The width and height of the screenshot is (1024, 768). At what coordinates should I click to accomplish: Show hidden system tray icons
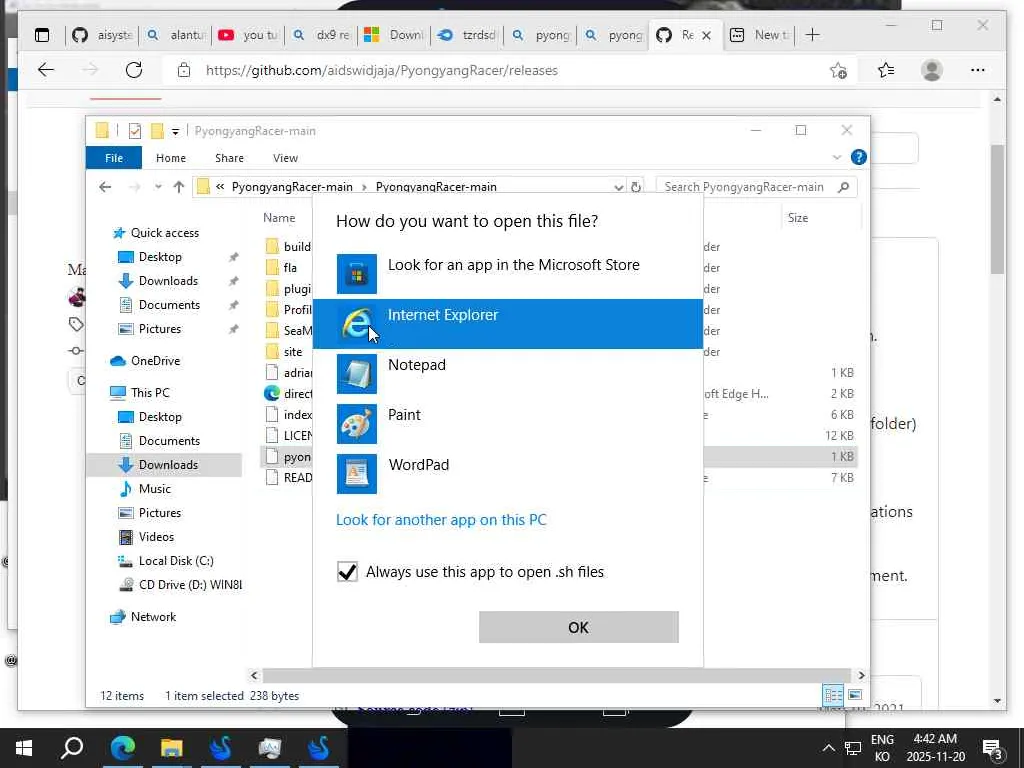[828, 748]
